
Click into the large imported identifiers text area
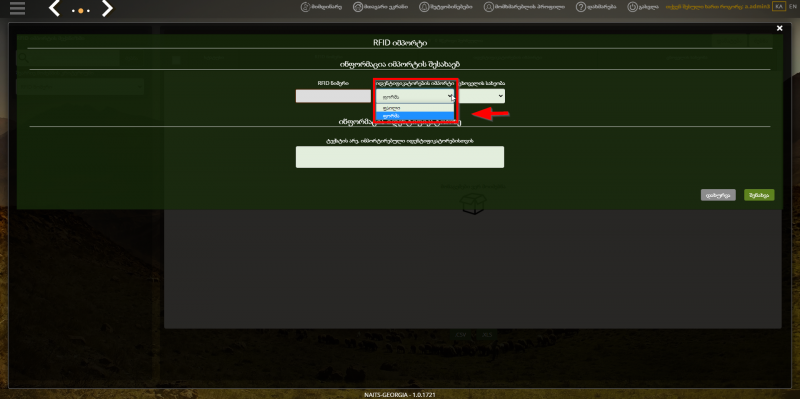coord(400,157)
